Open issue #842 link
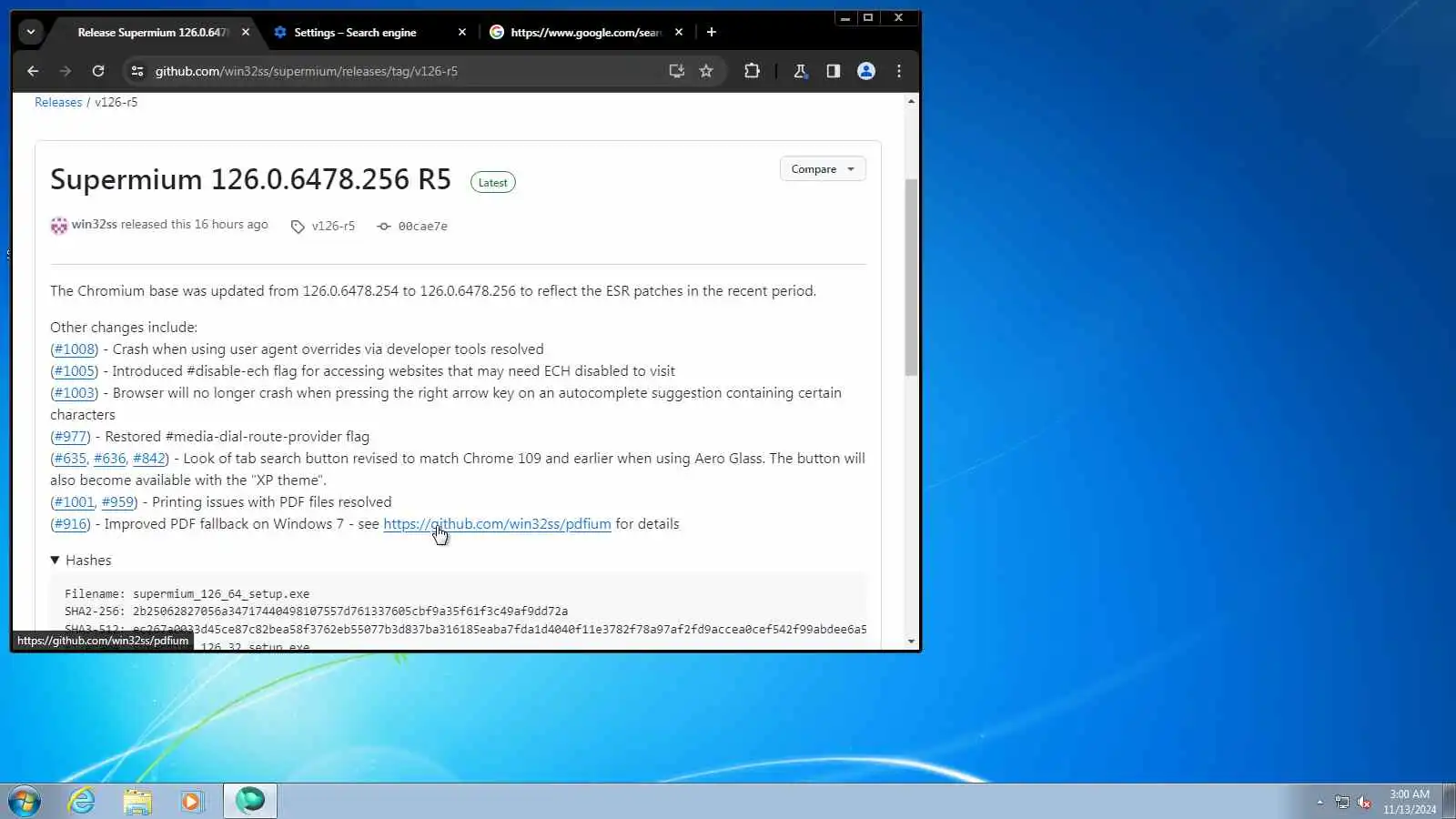Screen dimensions: 1456x819 149,459
